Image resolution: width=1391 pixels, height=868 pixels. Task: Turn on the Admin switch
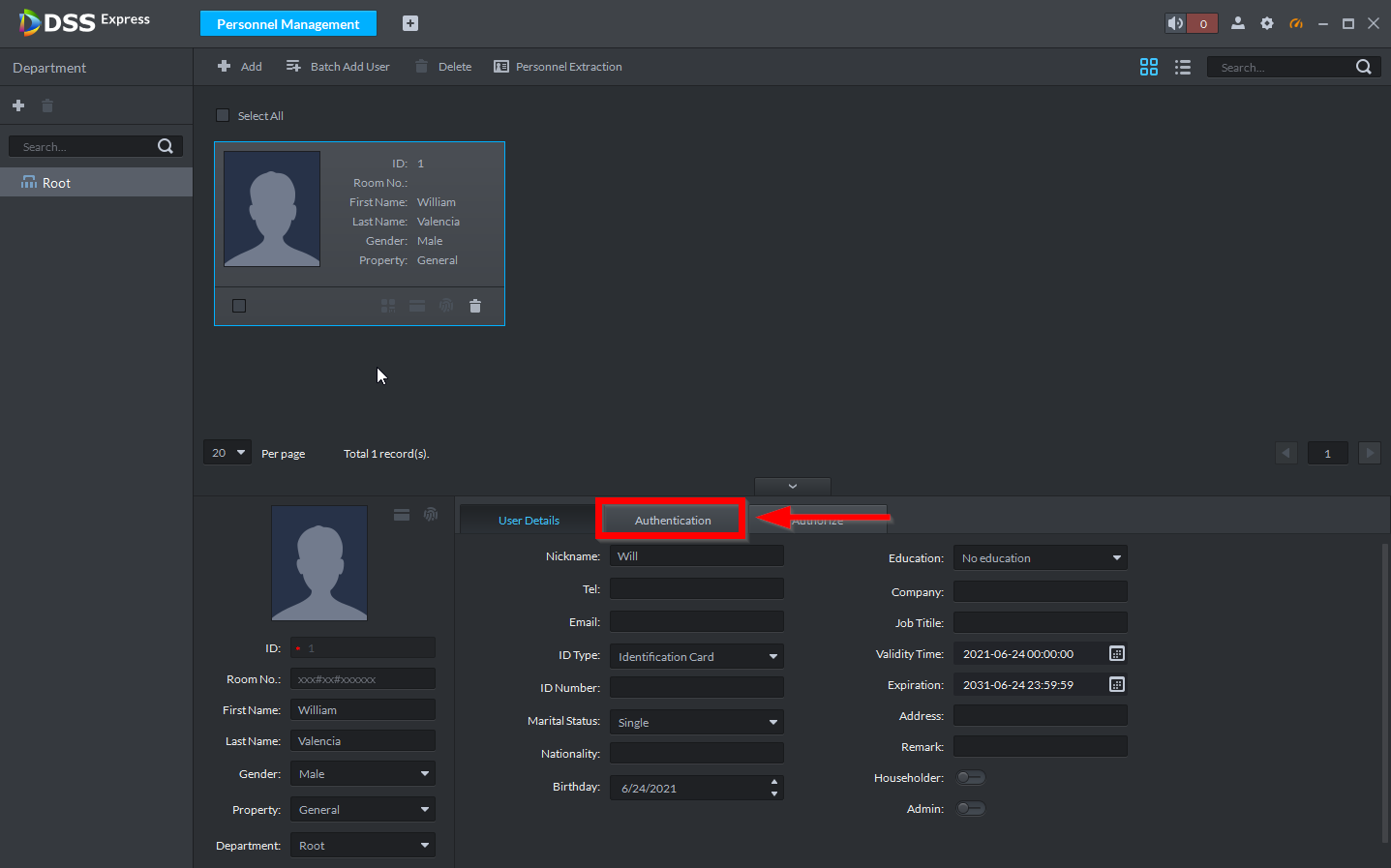click(x=970, y=809)
